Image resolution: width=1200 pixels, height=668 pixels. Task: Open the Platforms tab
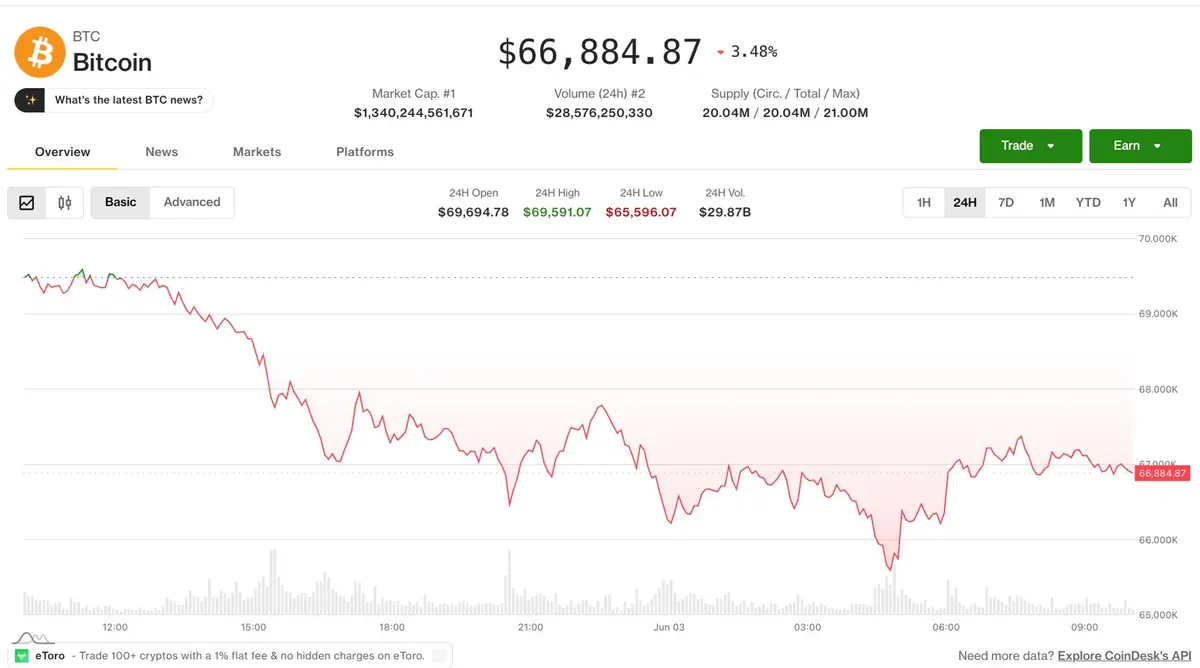[x=365, y=152]
